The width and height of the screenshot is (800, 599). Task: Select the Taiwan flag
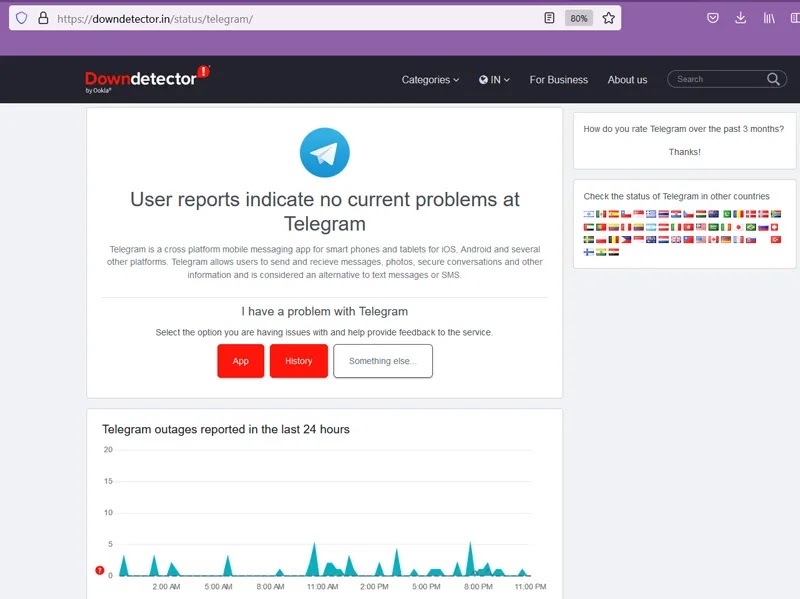[x=688, y=239]
